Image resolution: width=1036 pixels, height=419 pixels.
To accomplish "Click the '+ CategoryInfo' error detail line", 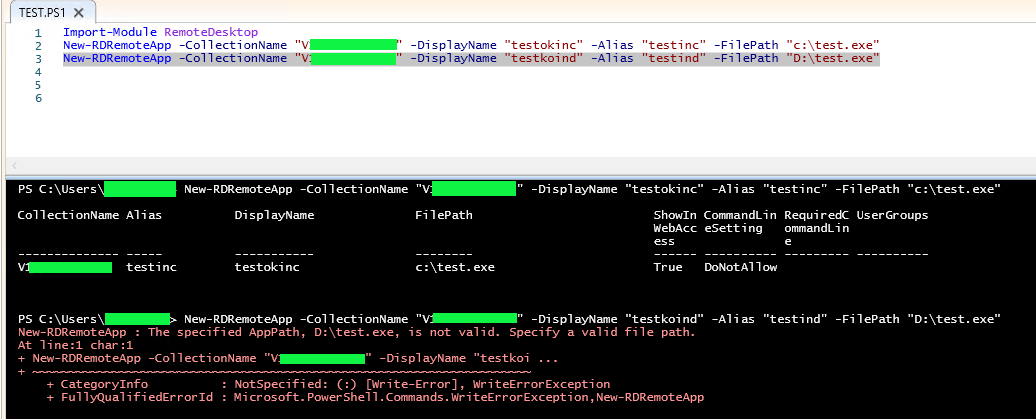I will click(328, 384).
